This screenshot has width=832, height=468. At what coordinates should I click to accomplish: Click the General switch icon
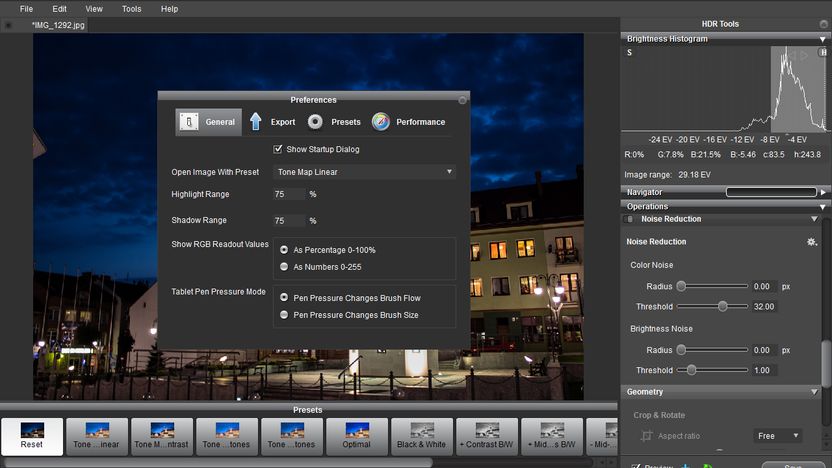(189, 122)
